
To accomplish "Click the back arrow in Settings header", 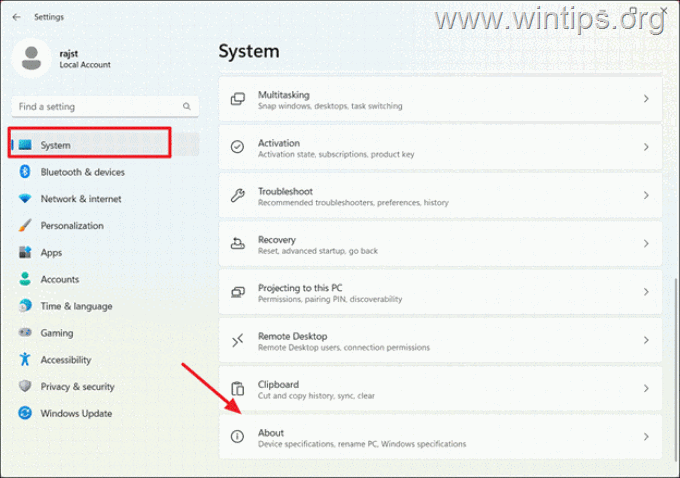I will coord(16,17).
